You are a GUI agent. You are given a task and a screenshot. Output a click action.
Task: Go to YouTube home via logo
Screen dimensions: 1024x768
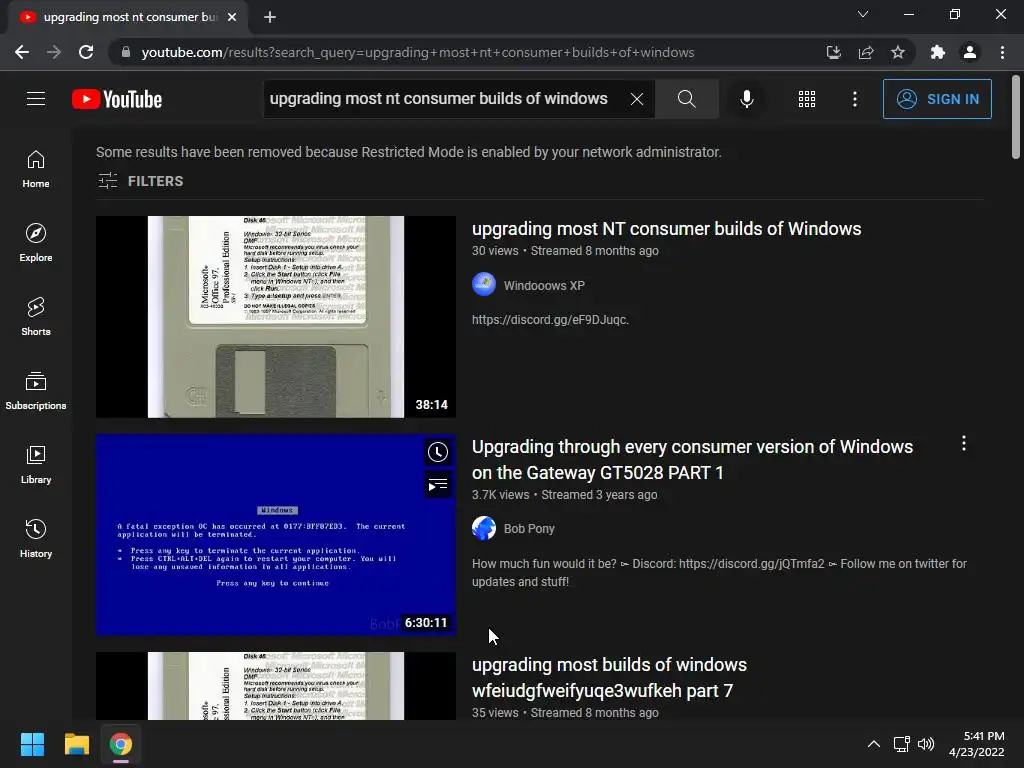pos(117,99)
